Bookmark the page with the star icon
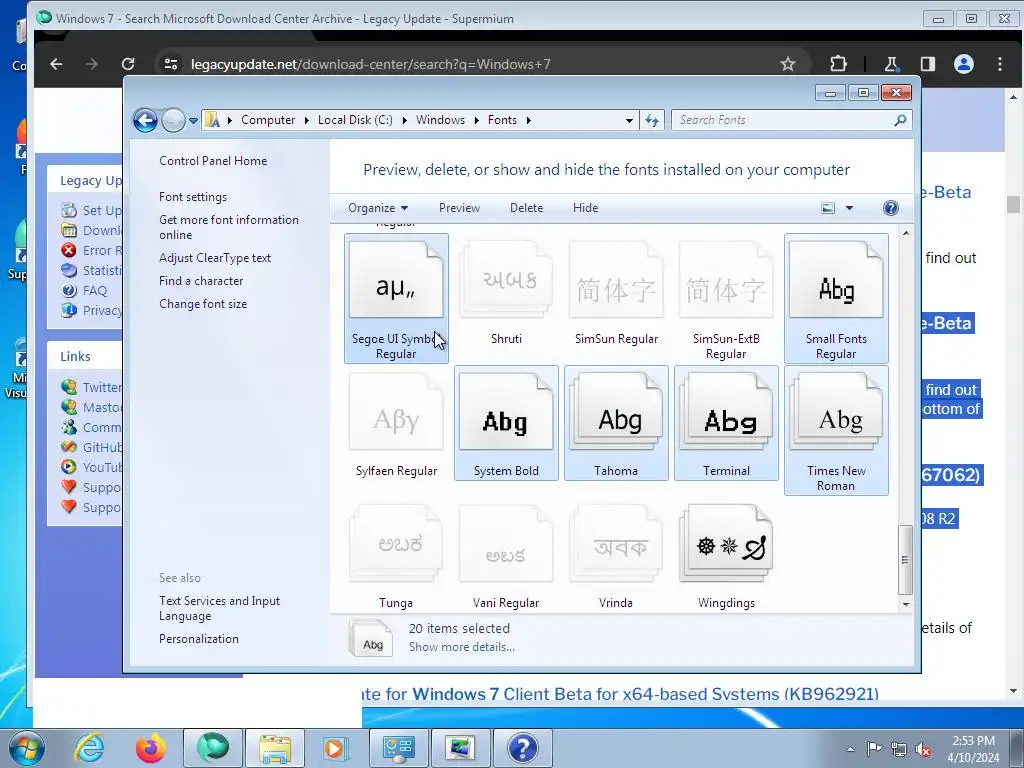The image size is (1024, 768). 788,64
